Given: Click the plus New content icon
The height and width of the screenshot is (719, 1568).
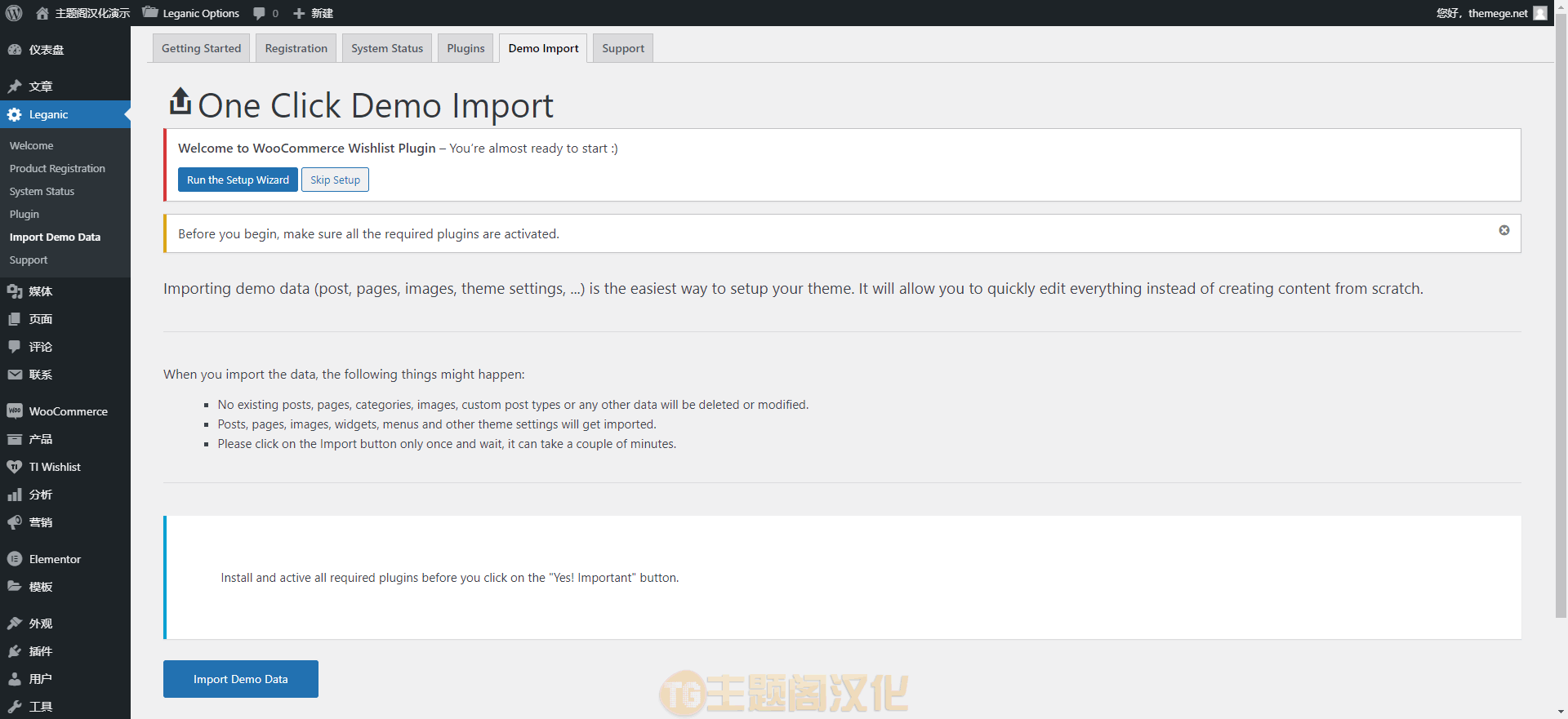Looking at the screenshot, I should 299,13.
